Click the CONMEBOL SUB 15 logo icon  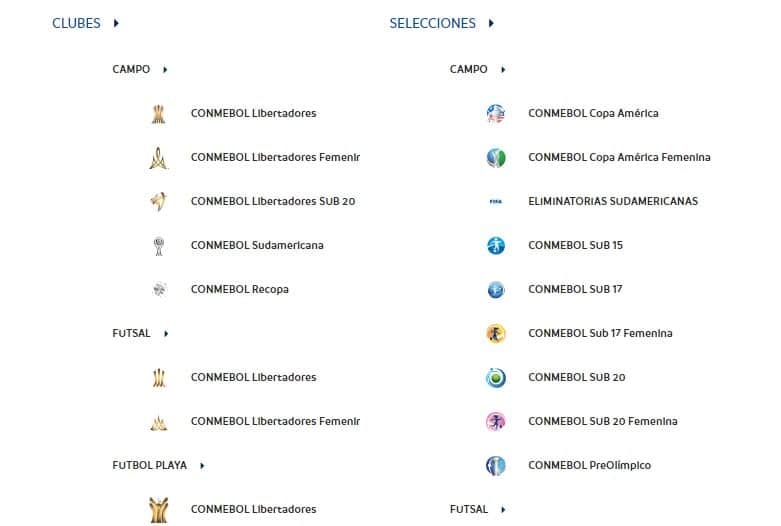click(x=496, y=246)
